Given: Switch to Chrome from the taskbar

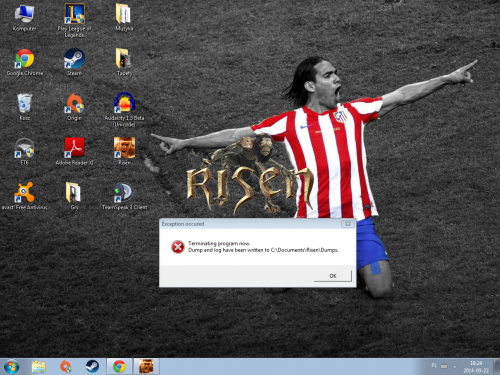Looking at the screenshot, I should 119,367.
